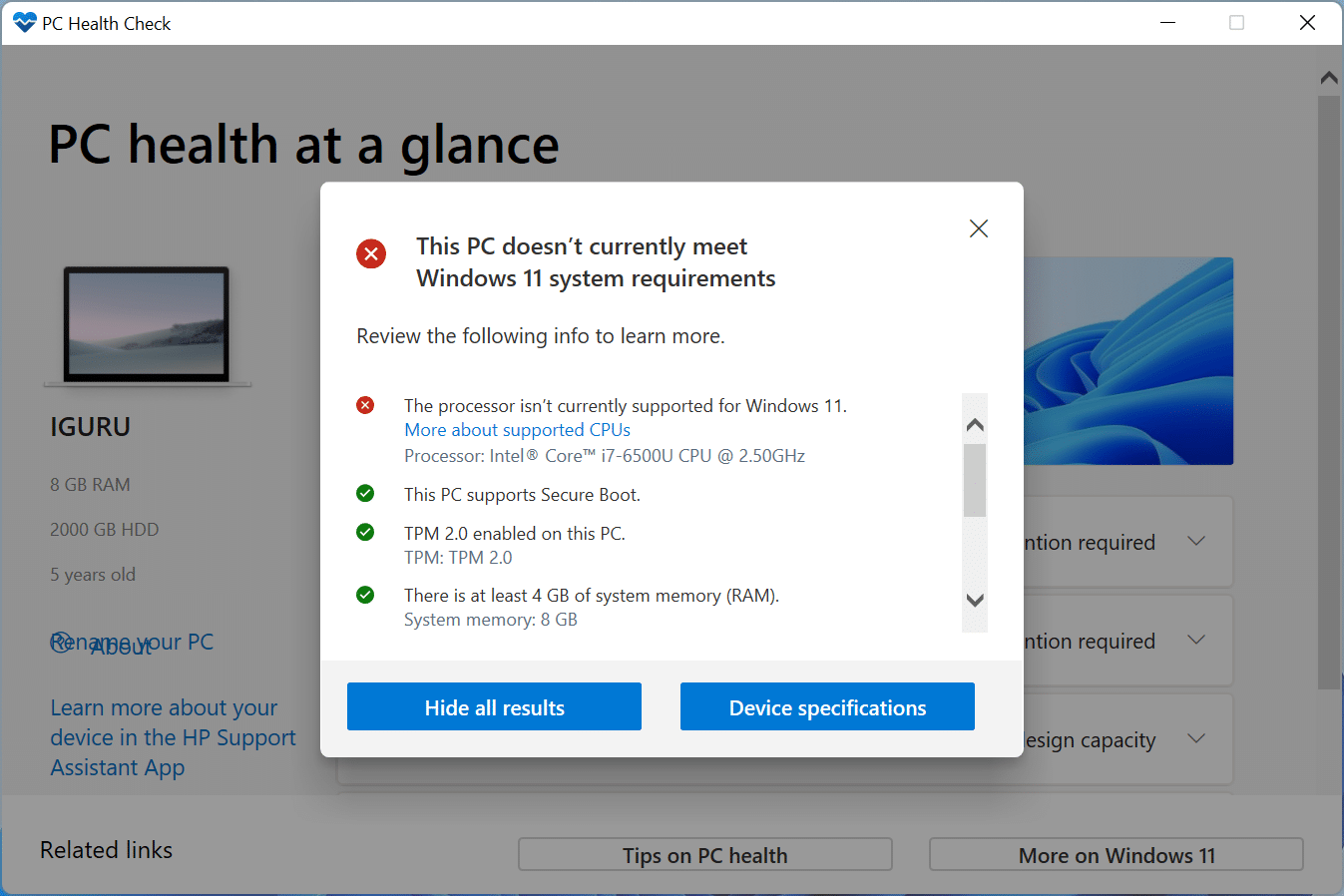Expand the design capacity card
Image resolution: width=1344 pixels, height=896 pixels.
1196,739
